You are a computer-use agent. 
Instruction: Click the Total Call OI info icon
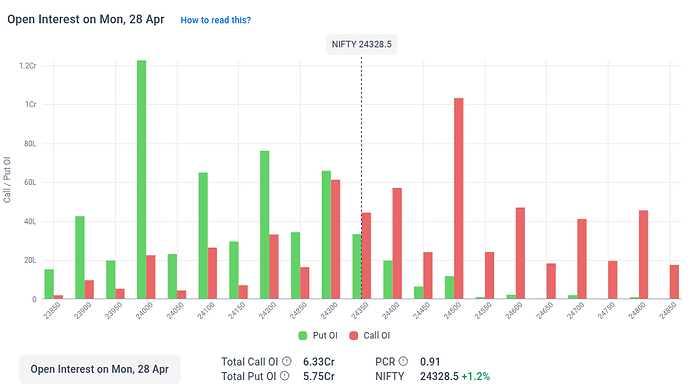pyautogui.click(x=286, y=361)
